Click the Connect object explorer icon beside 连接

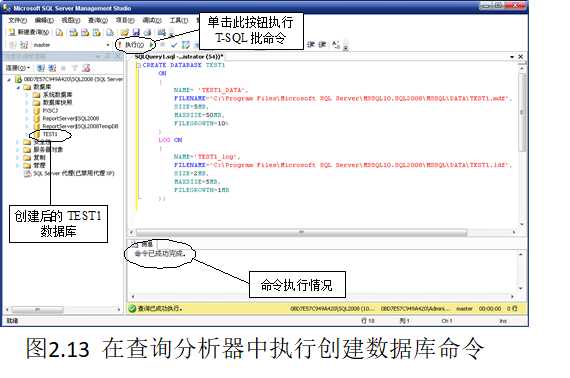pyautogui.click(x=41, y=68)
